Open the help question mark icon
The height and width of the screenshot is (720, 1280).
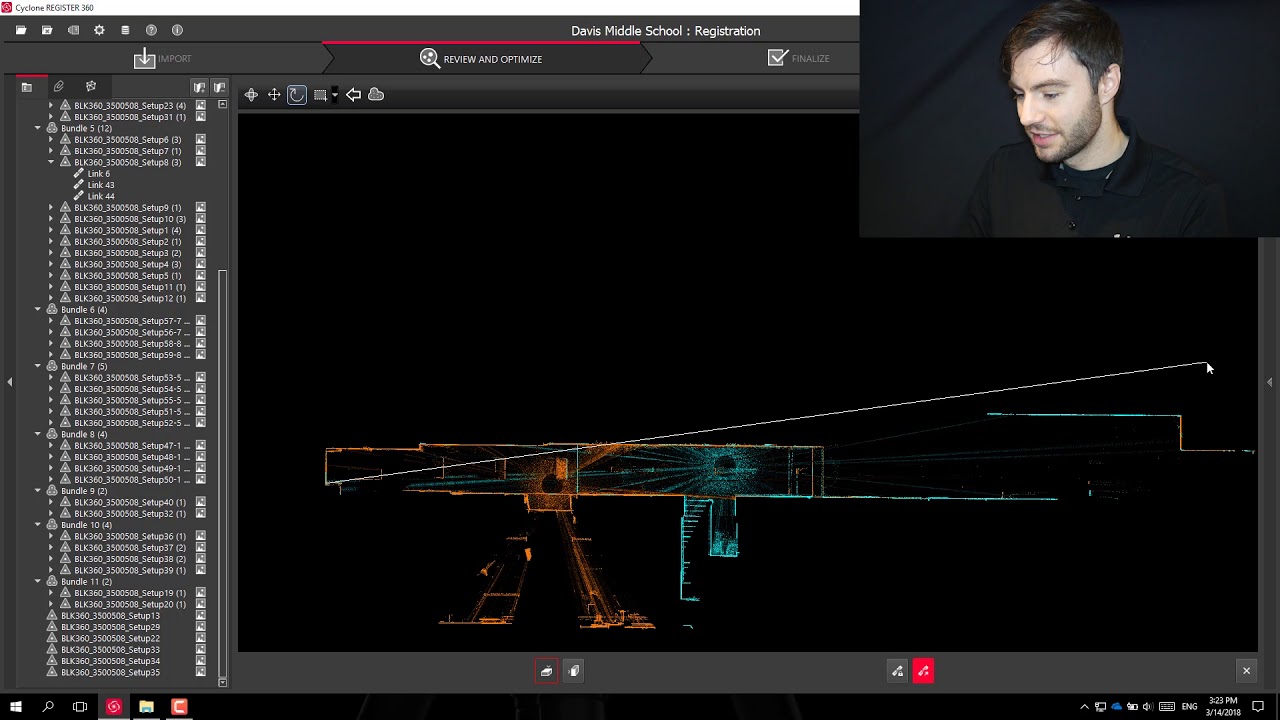[151, 30]
